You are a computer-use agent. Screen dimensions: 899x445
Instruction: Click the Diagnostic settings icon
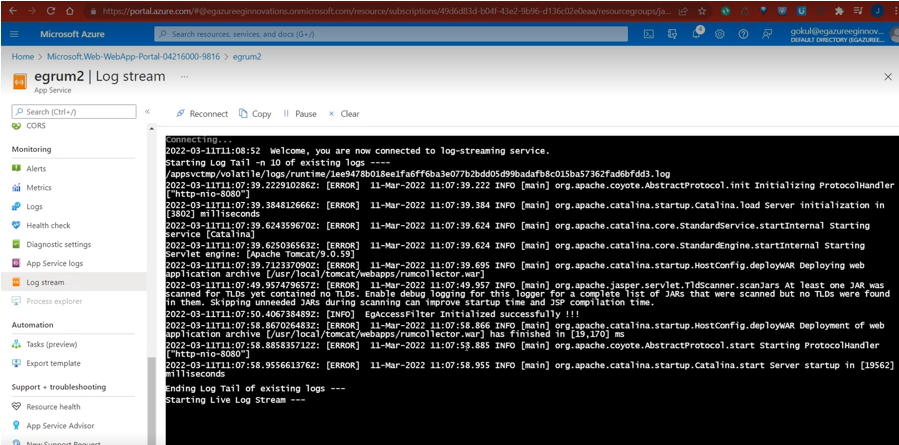(16, 244)
